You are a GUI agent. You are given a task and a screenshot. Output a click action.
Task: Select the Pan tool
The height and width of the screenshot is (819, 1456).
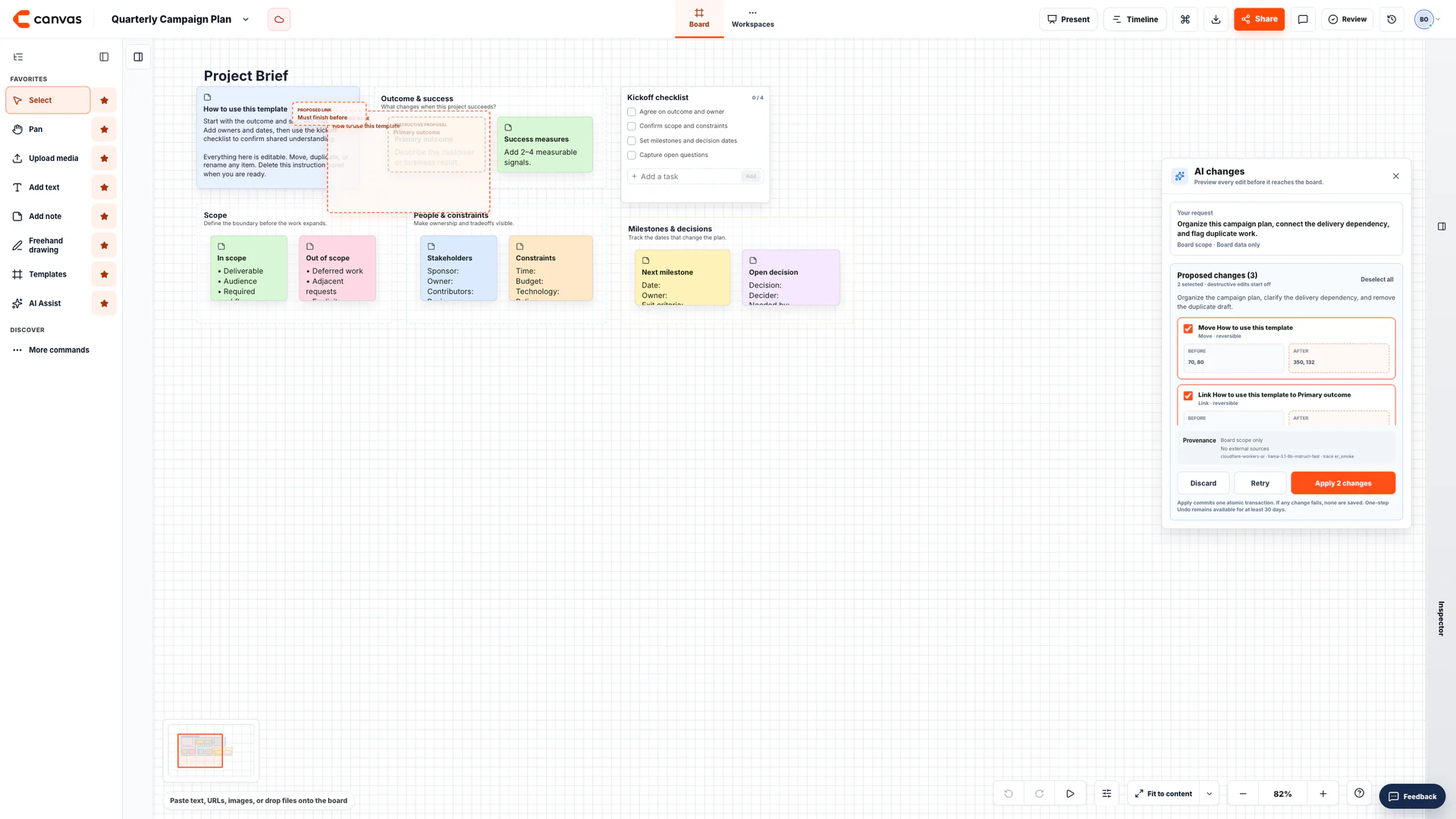pos(48,130)
